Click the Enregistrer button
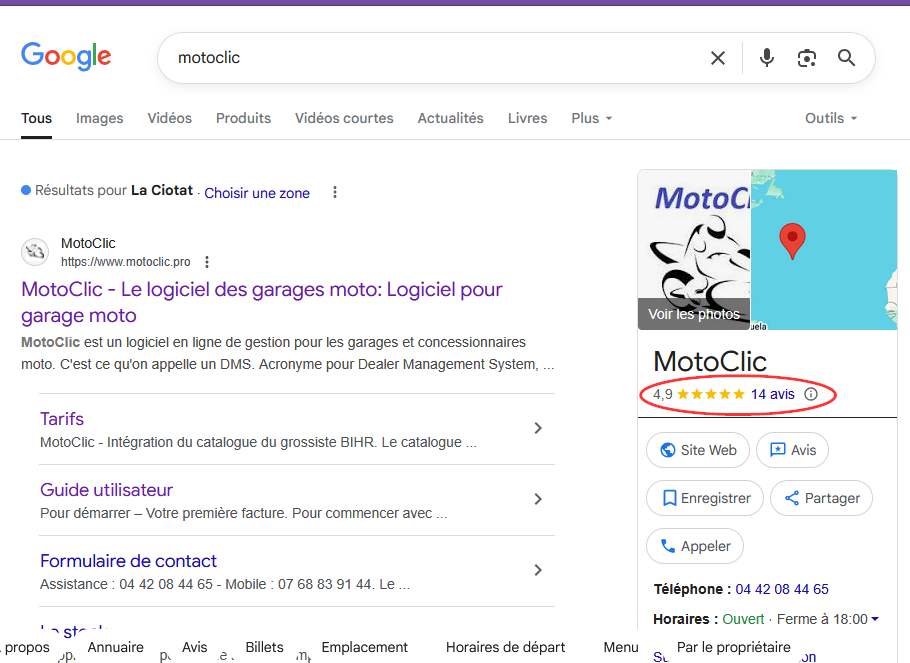Viewport: 910px width, 663px height. [x=705, y=498]
